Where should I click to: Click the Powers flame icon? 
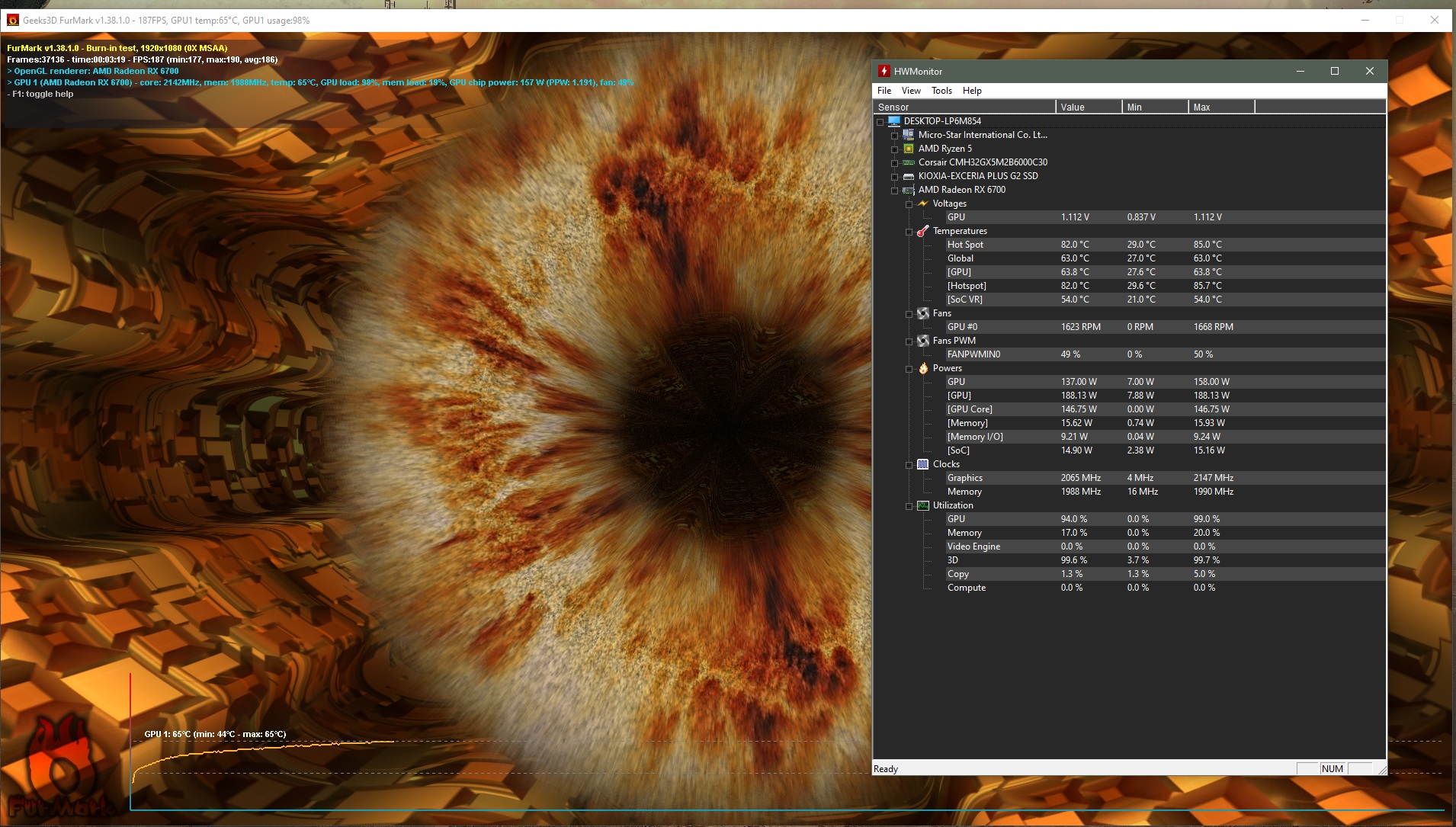pyautogui.click(x=923, y=368)
